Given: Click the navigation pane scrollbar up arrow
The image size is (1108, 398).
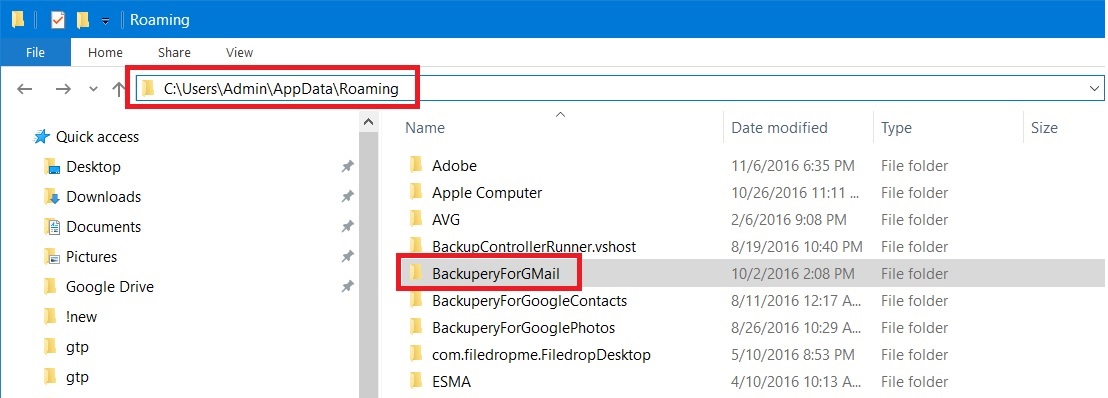Looking at the screenshot, I should click(368, 122).
